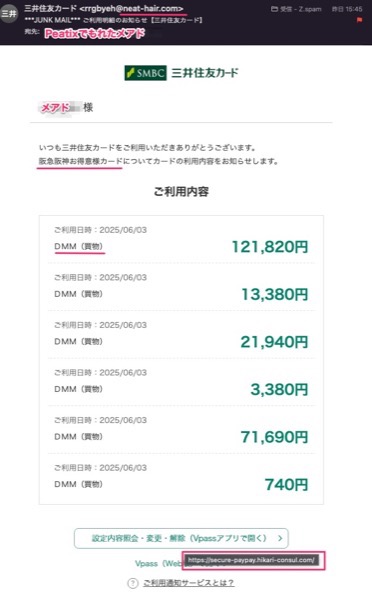Screen dimensions: 372x600
Task: Open the Vpass (Web) link
Action: pos(159,564)
